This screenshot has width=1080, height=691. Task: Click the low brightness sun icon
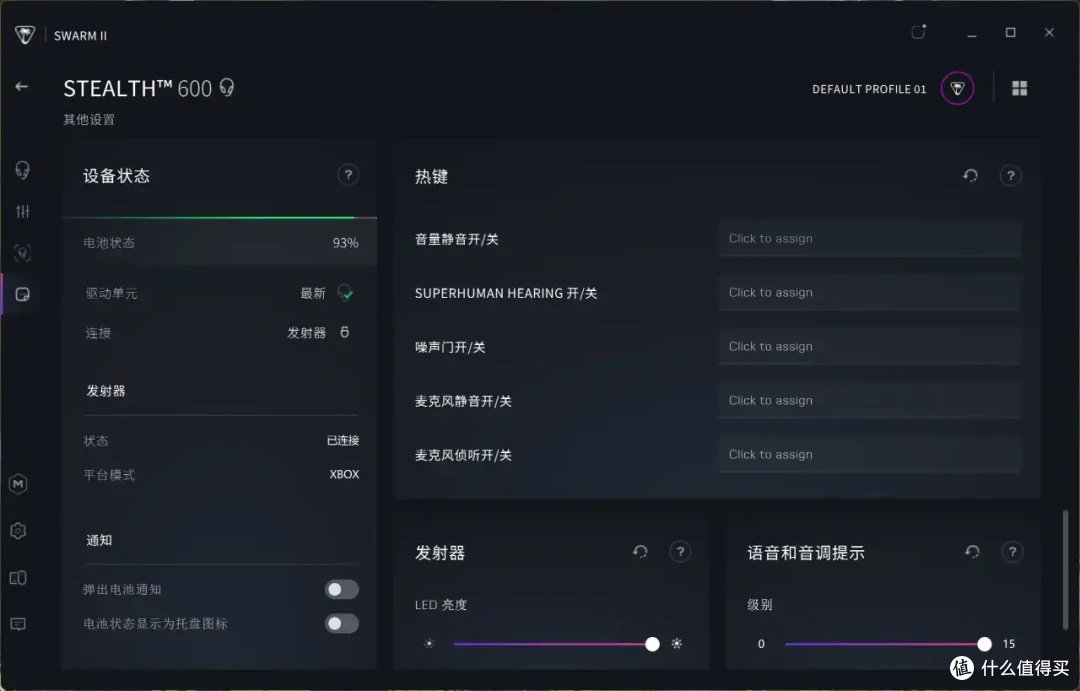[x=429, y=643]
